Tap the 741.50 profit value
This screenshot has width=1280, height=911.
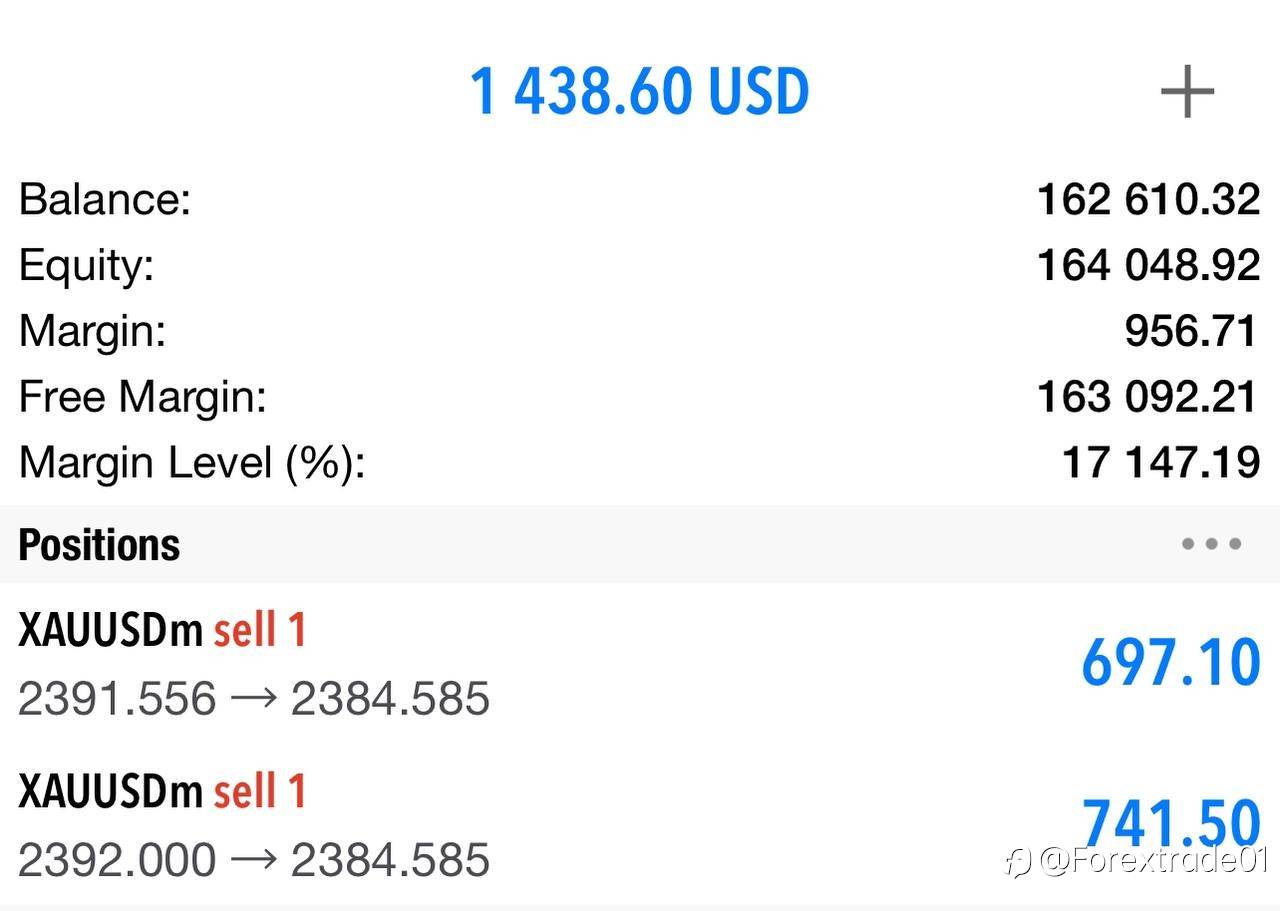pyautogui.click(x=1171, y=822)
